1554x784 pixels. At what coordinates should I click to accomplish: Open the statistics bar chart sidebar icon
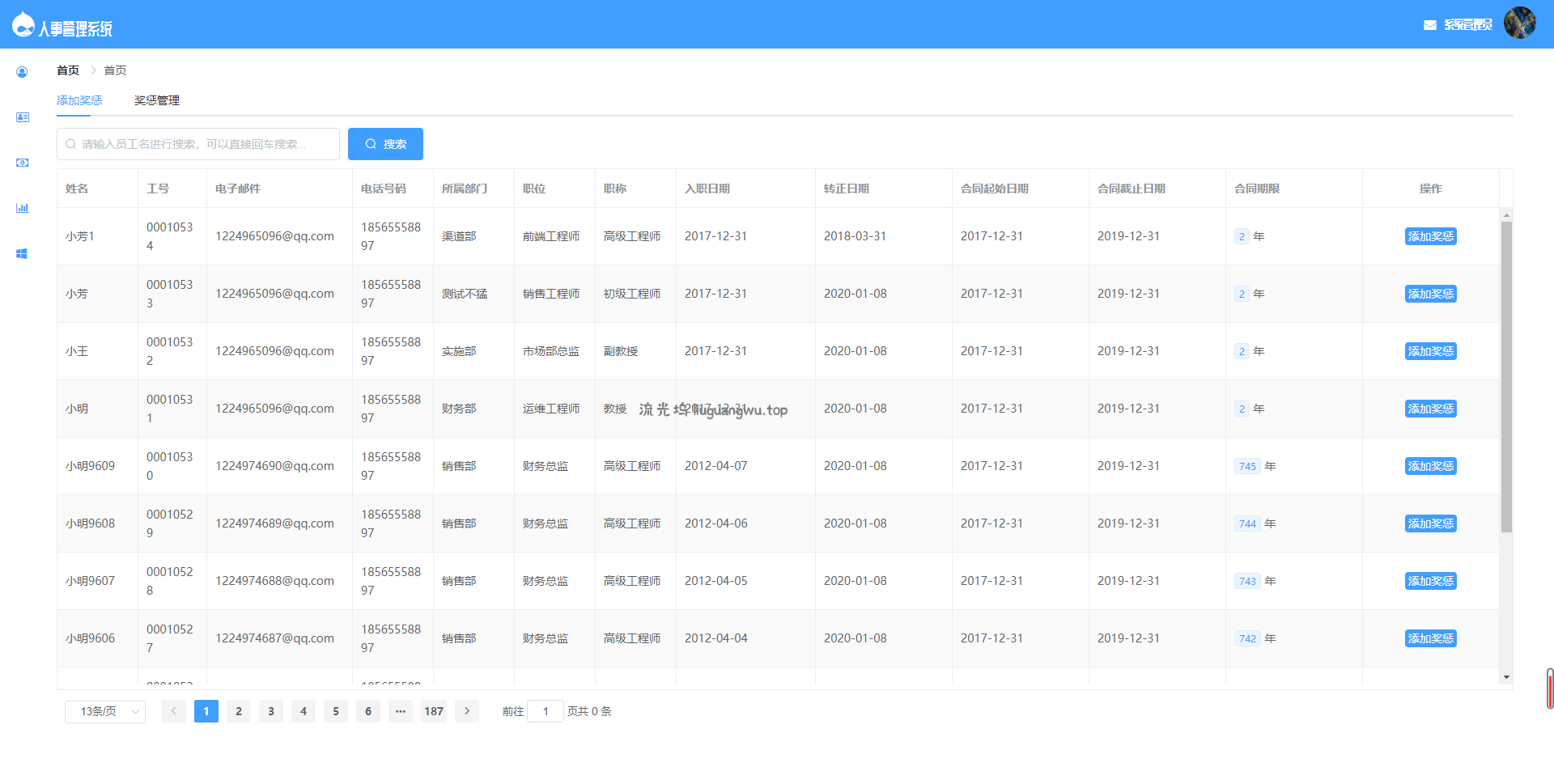[22, 208]
